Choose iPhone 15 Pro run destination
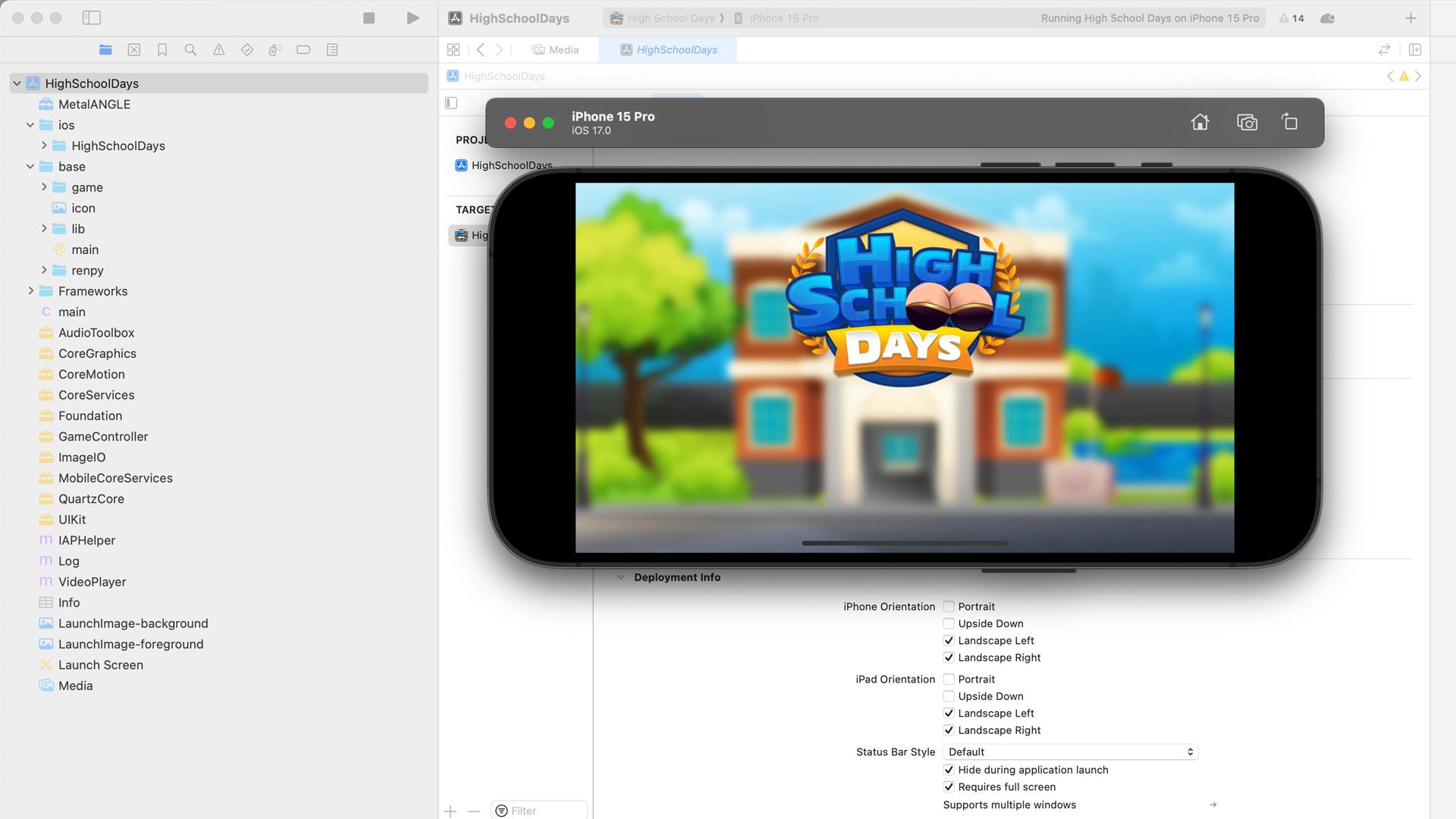Viewport: 1456px width, 819px height. tap(777, 18)
